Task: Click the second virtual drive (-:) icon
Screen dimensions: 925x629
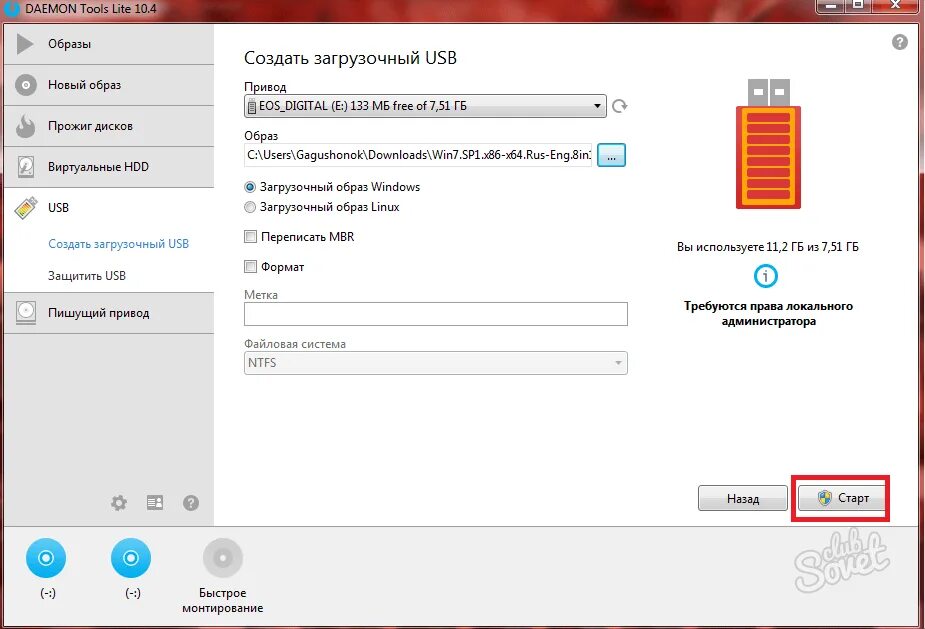Action: pyautogui.click(x=131, y=558)
